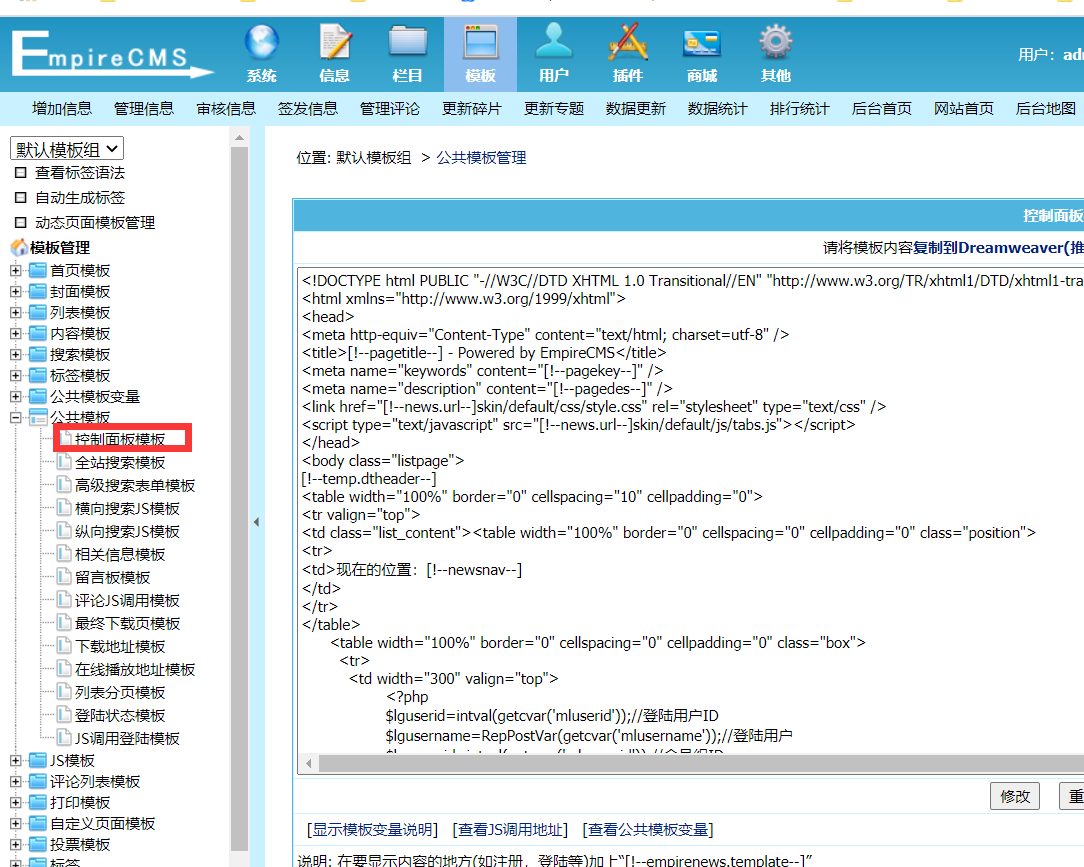Click folder icon beside 封面模板
Viewport: 1084px width, 867px height.
[38, 291]
